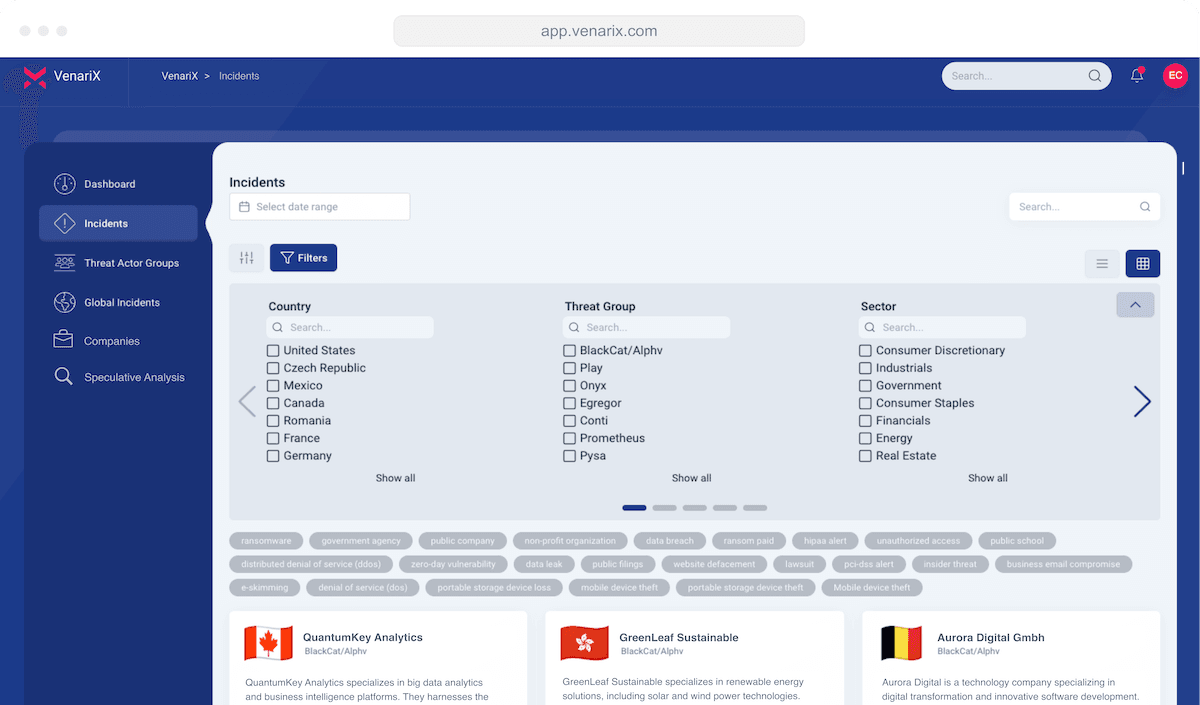1200x705 pixels.
Task: Switch to grid view layout
Action: click(x=1142, y=264)
